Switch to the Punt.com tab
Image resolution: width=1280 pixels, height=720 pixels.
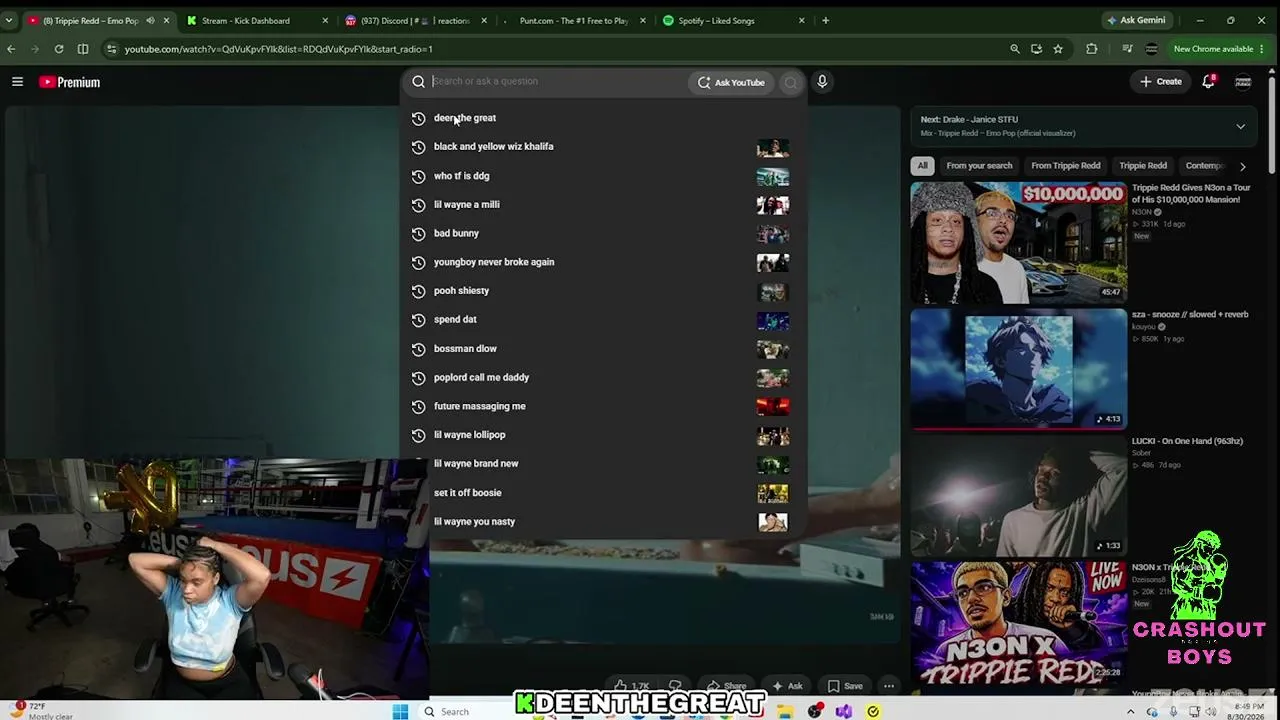tap(573, 20)
